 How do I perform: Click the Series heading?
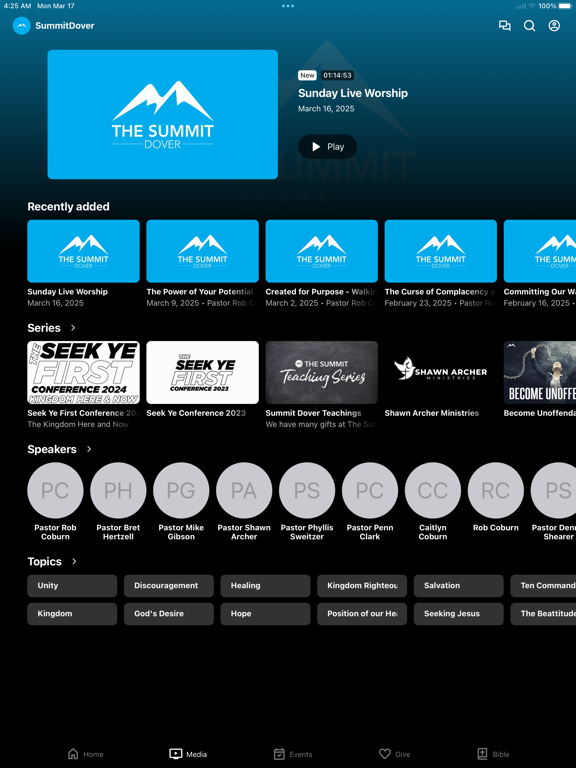pos(44,328)
